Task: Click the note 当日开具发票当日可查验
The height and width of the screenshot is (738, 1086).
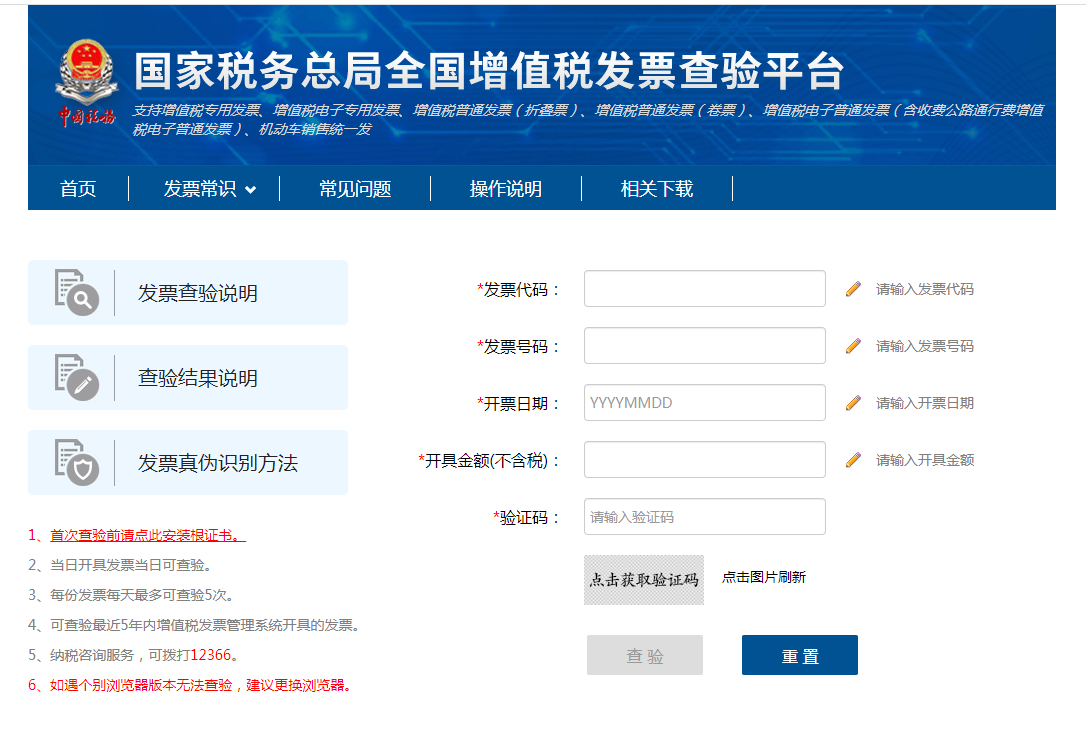Action: (x=120, y=565)
